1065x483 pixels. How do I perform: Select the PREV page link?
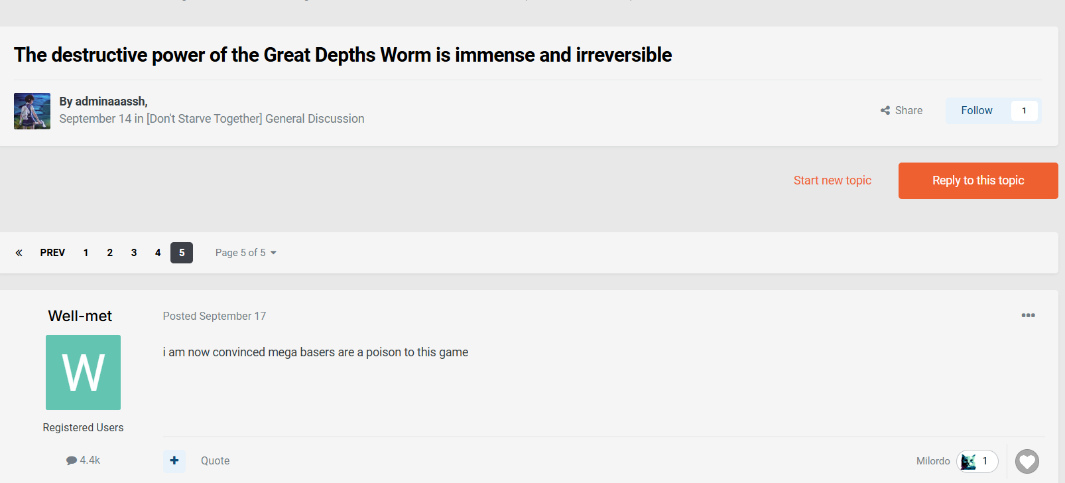53,253
